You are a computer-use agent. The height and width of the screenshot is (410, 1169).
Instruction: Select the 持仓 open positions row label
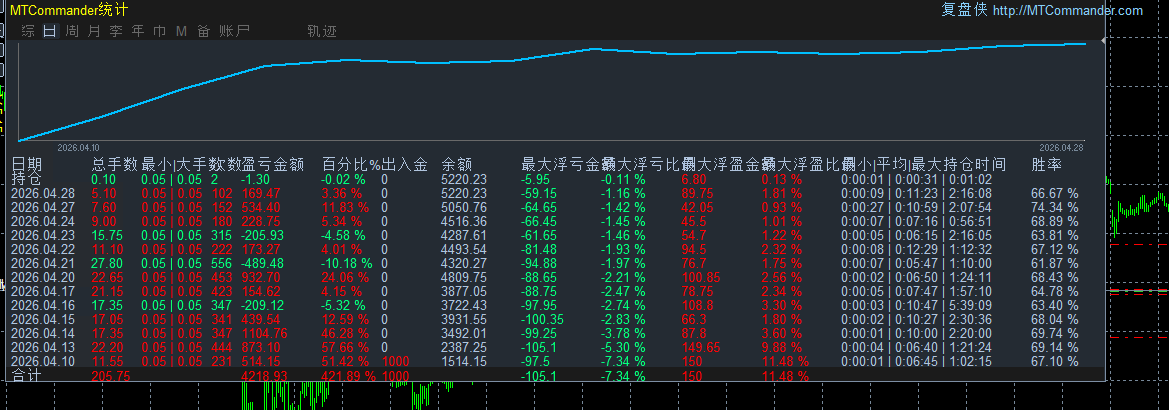coord(27,179)
